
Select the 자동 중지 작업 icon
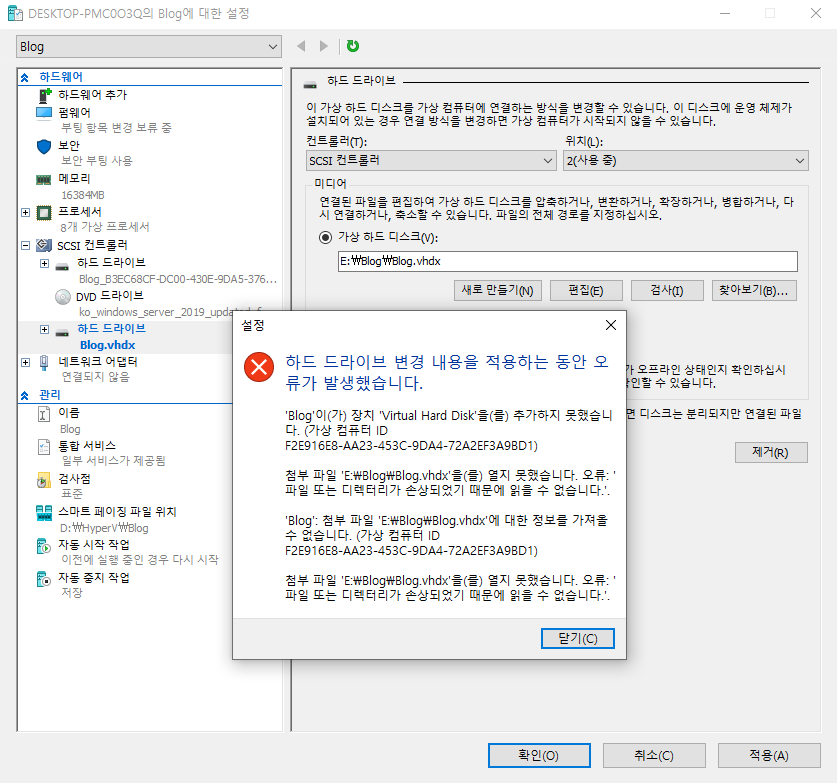point(44,579)
